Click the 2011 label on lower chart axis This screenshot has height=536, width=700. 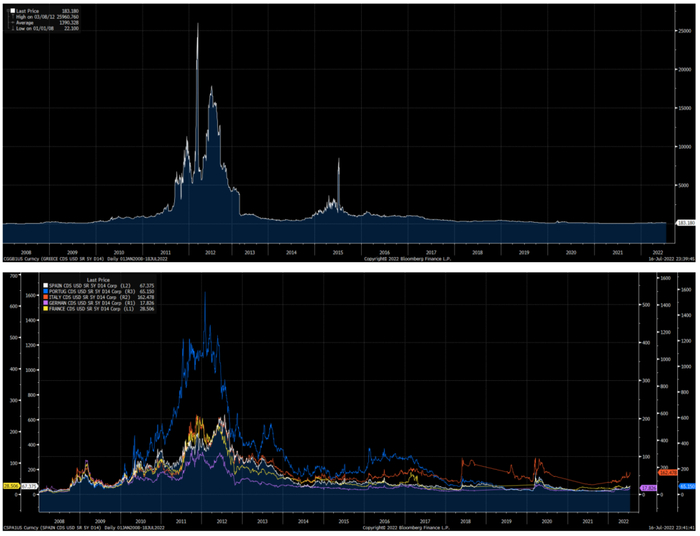click(181, 521)
